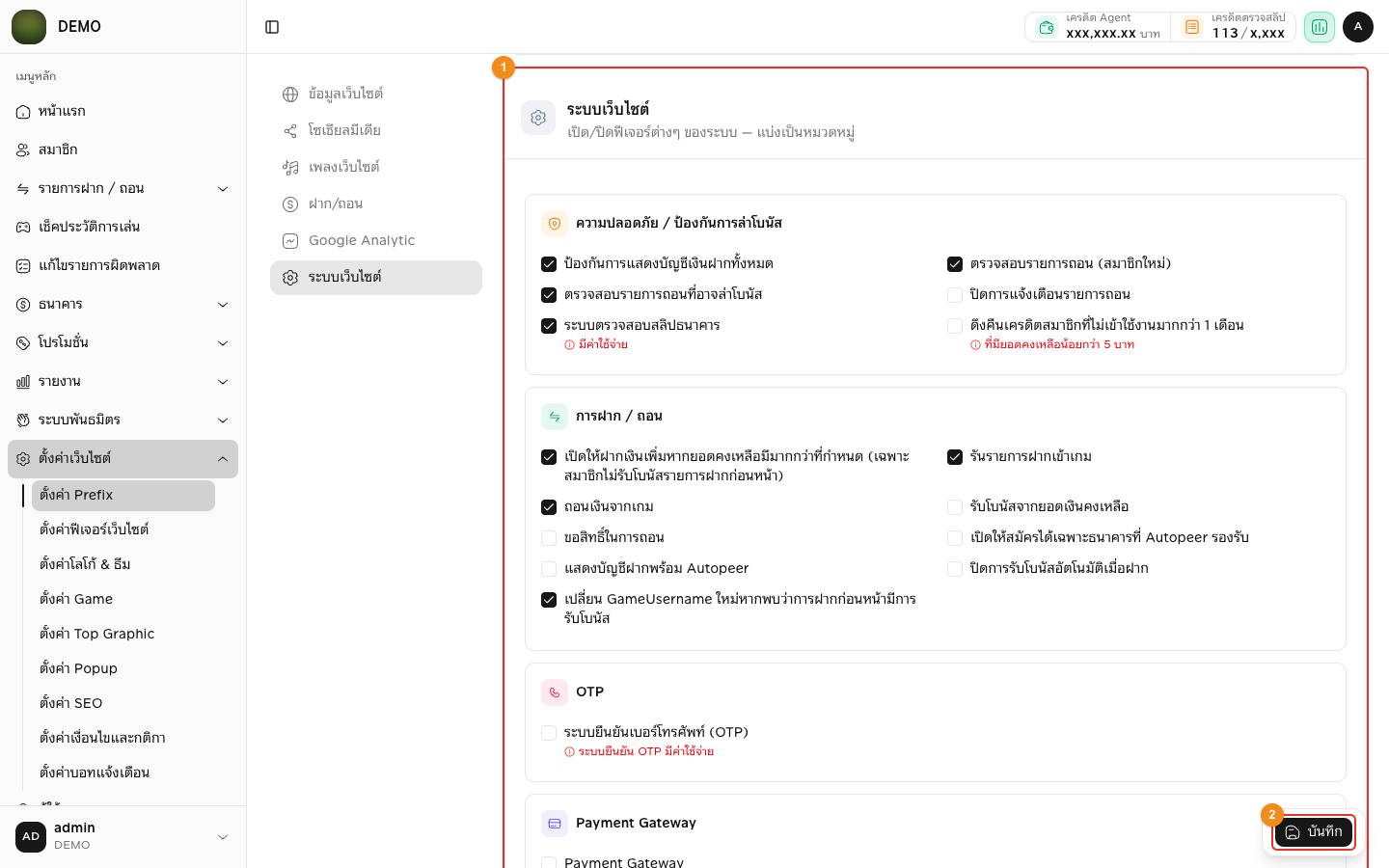Screen dimensions: 1389x868
Task: Open the green dashboard chart icon
Action: click(1320, 27)
